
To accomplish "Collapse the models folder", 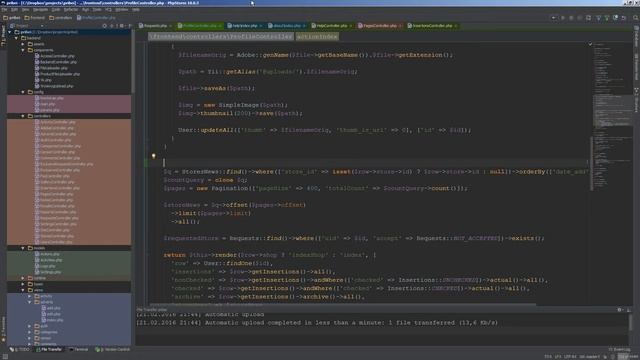I will [23, 248].
